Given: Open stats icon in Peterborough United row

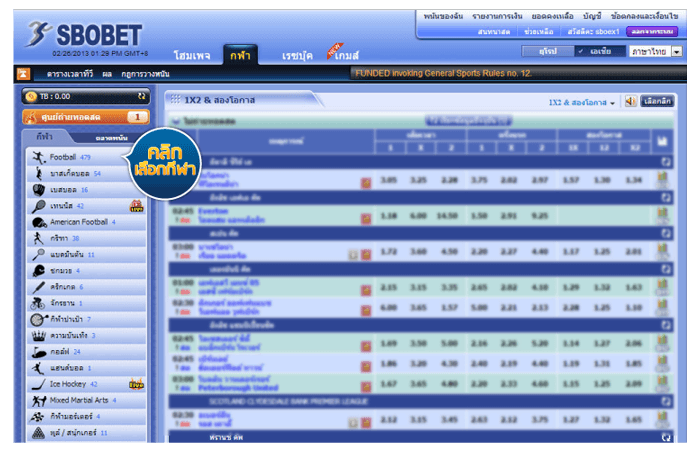Looking at the screenshot, I should pos(662,383).
